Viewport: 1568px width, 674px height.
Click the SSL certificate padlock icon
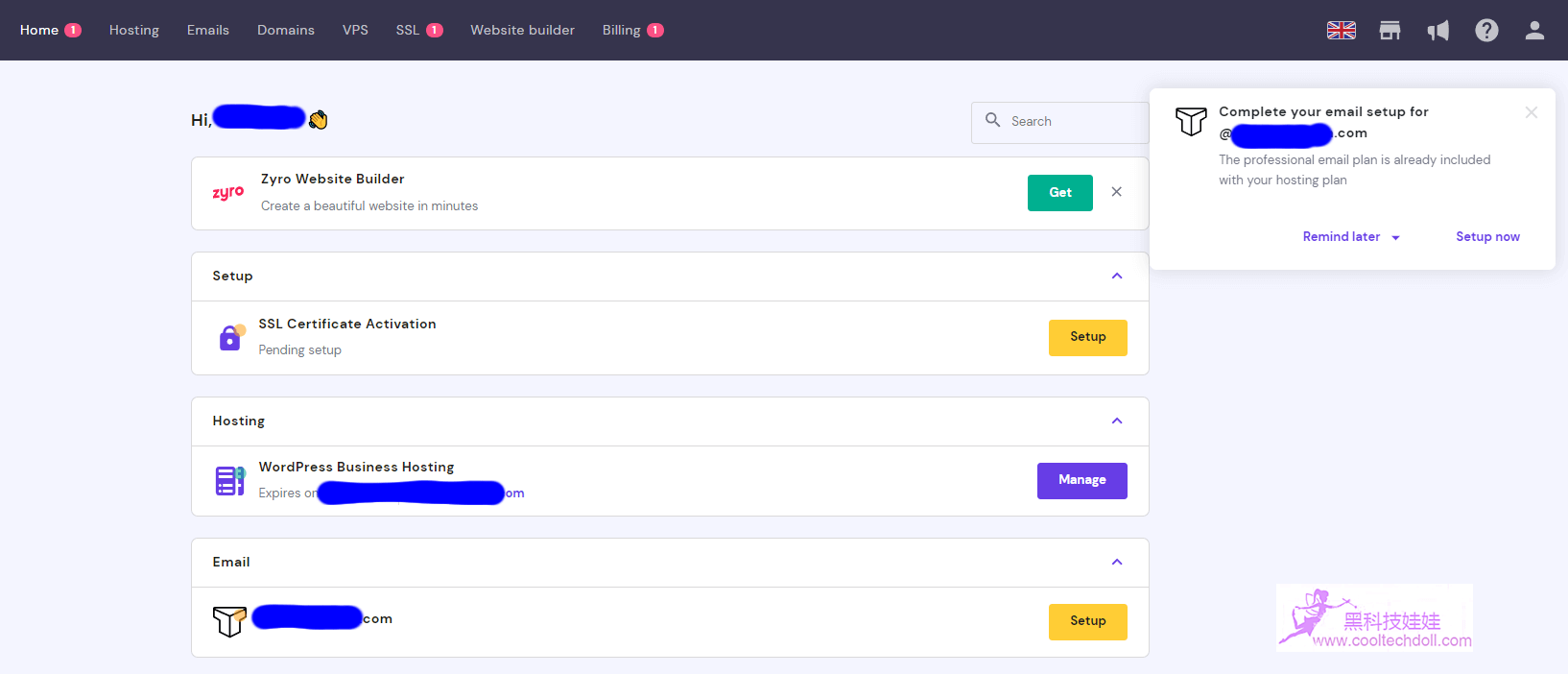231,337
